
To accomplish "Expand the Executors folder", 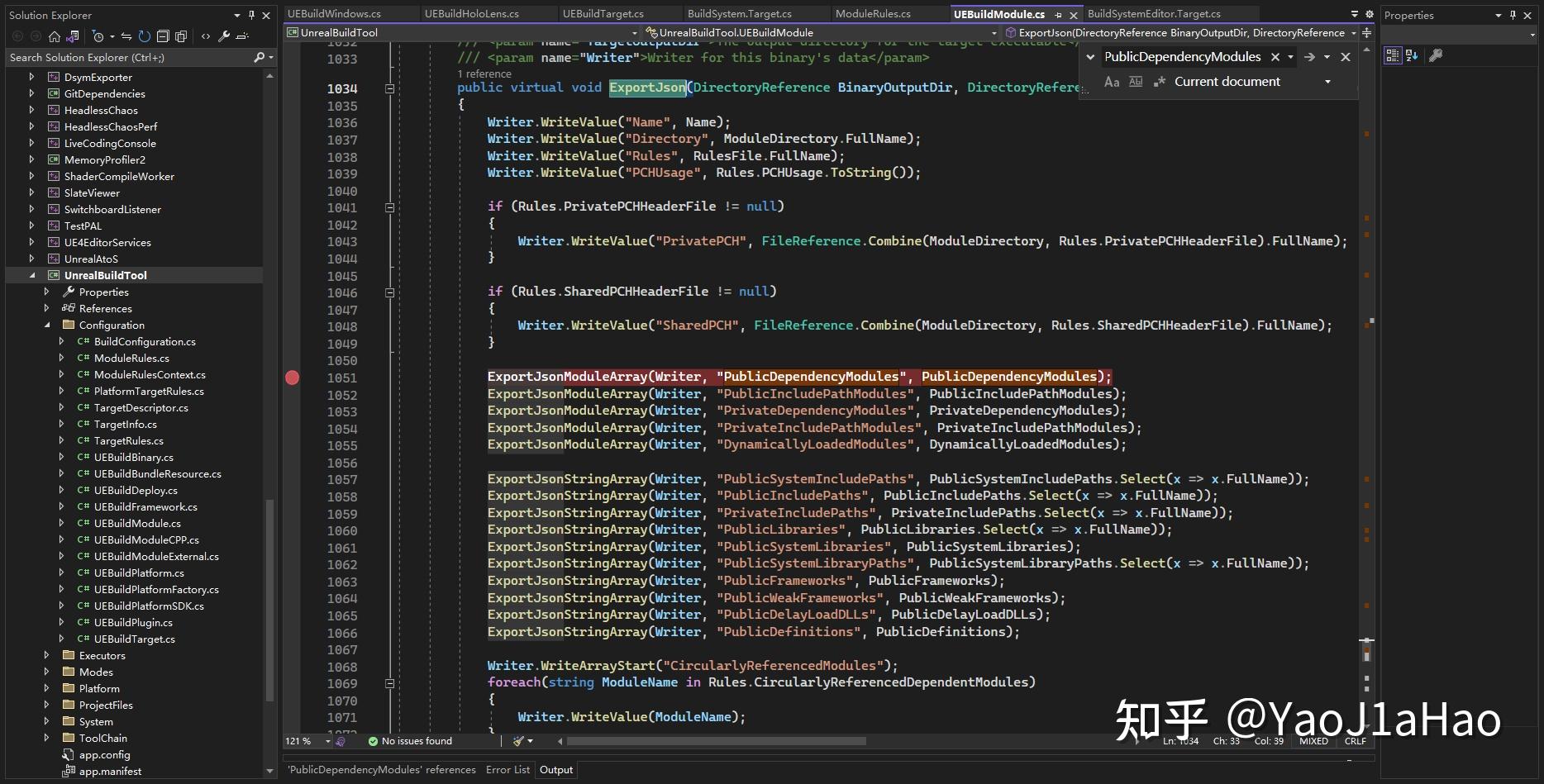I will point(47,656).
